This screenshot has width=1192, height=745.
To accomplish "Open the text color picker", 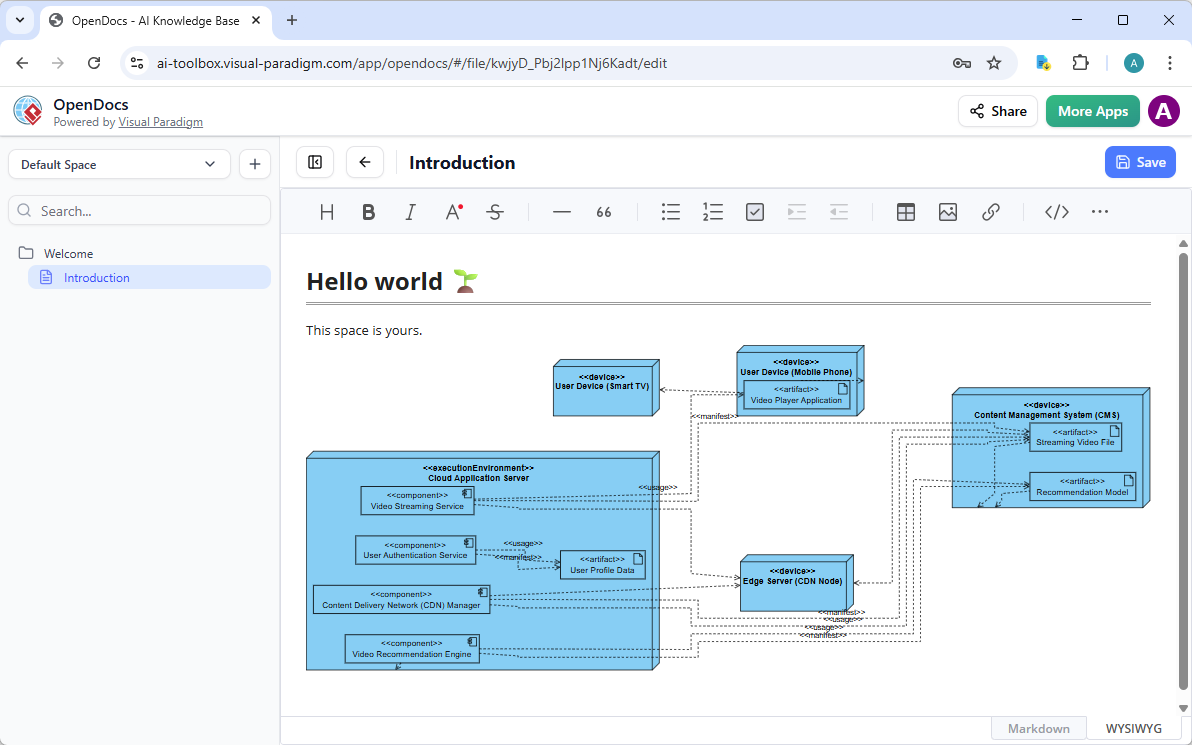I will point(453,211).
